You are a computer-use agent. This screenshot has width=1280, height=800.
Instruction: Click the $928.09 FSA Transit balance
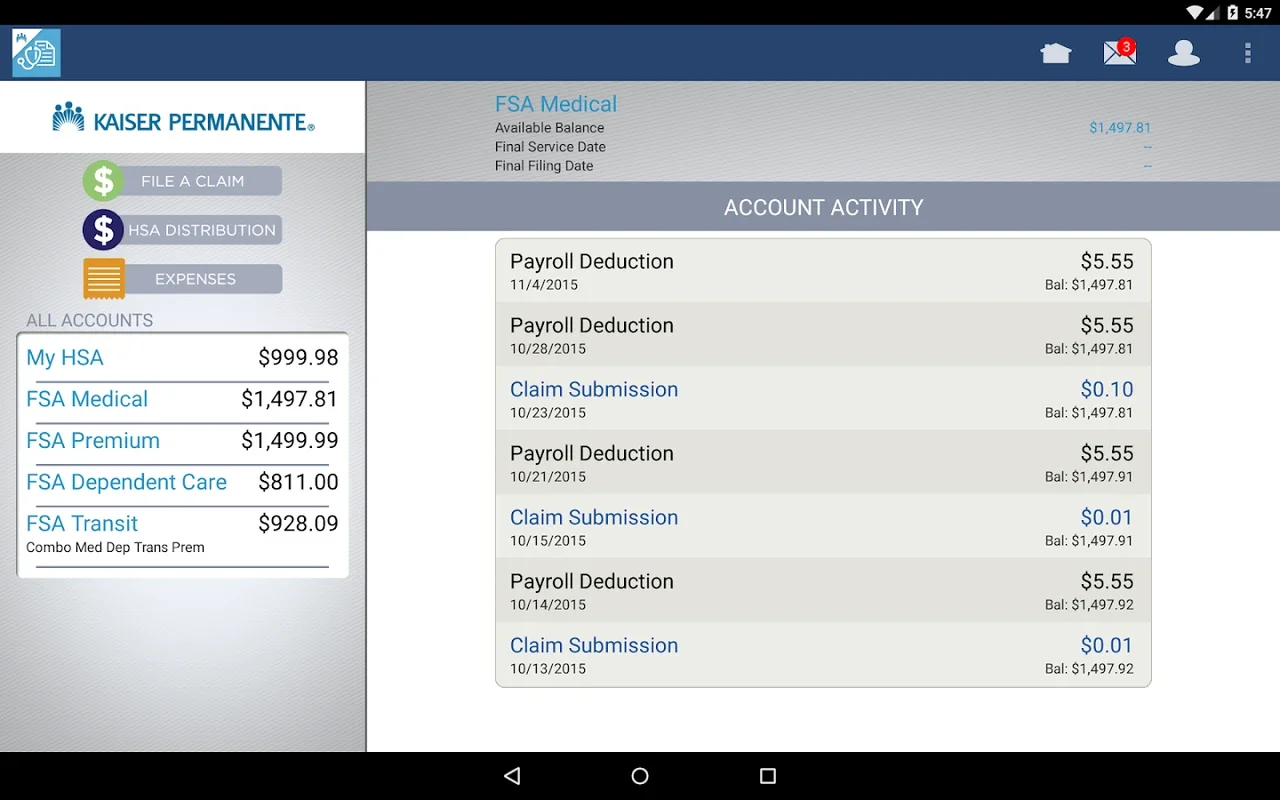point(298,523)
